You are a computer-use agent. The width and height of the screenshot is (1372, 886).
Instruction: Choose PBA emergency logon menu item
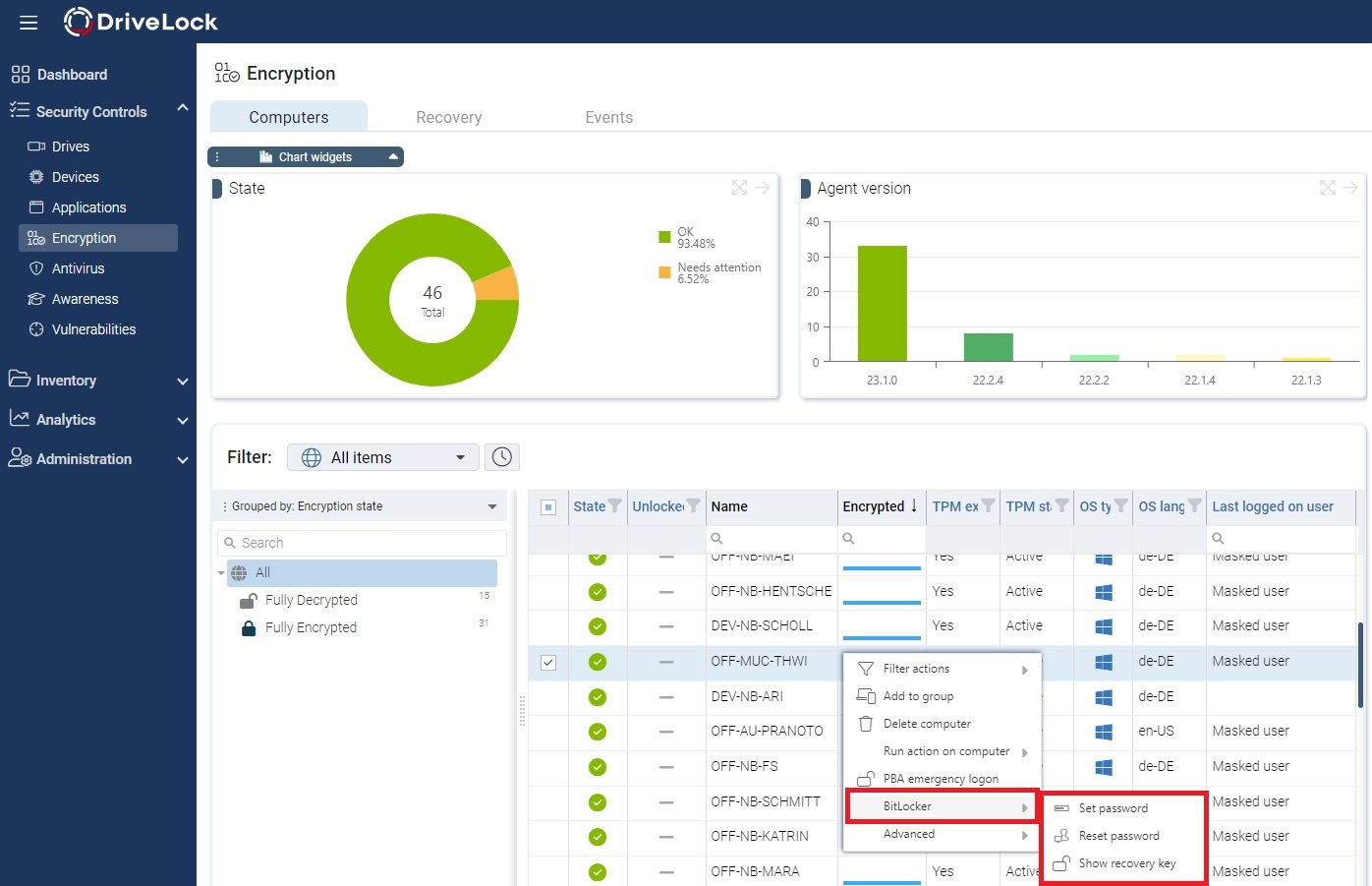pos(942,779)
